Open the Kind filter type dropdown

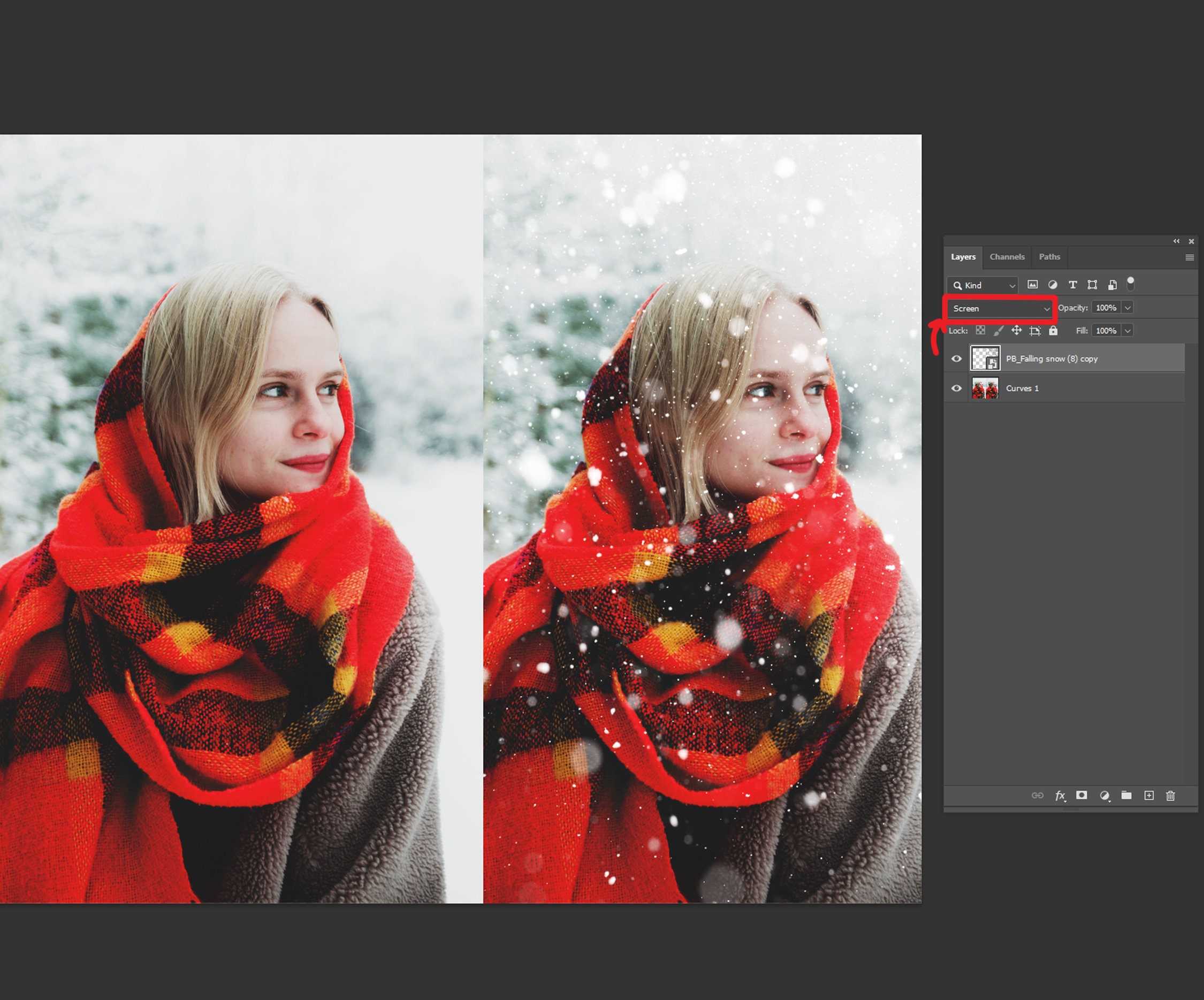(x=982, y=285)
